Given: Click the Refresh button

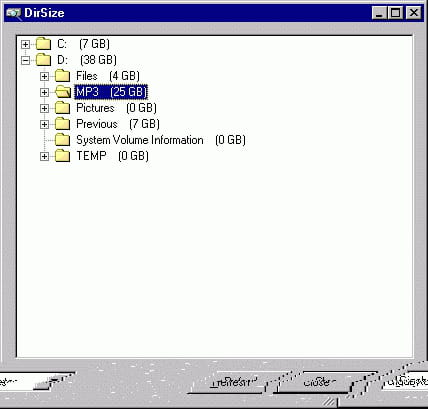Looking at the screenshot, I should [230, 382].
